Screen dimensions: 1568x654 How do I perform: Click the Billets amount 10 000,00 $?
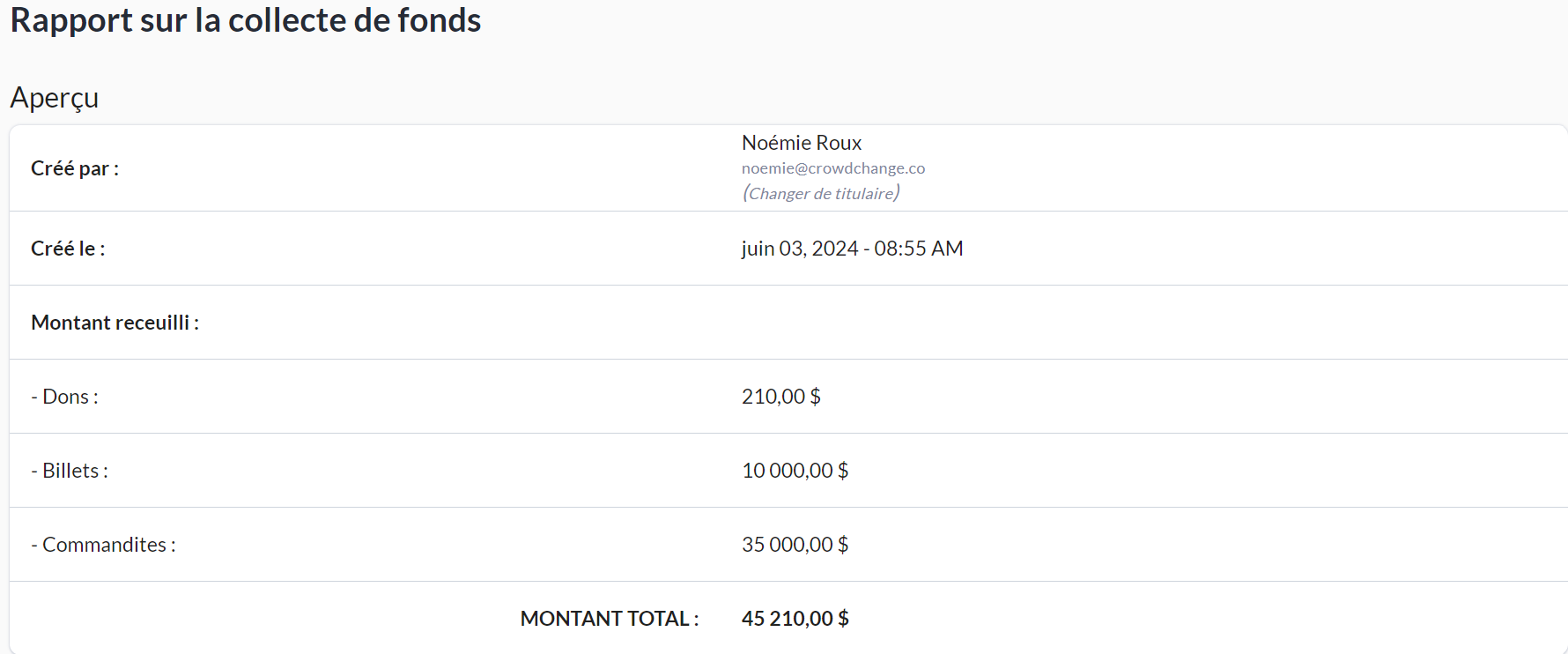point(795,471)
